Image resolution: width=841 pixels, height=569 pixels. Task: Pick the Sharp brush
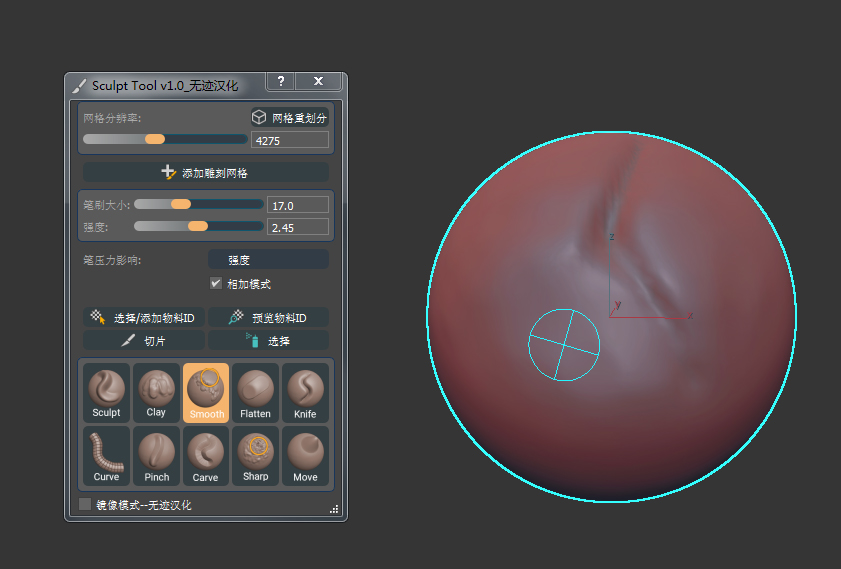tap(255, 456)
